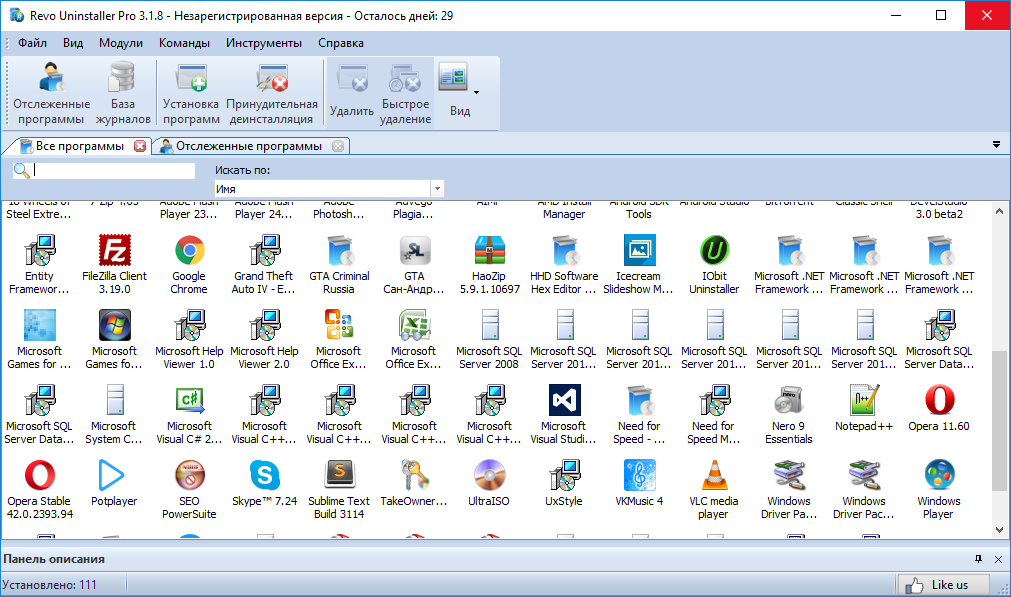Open the Инструменты menu

264,43
